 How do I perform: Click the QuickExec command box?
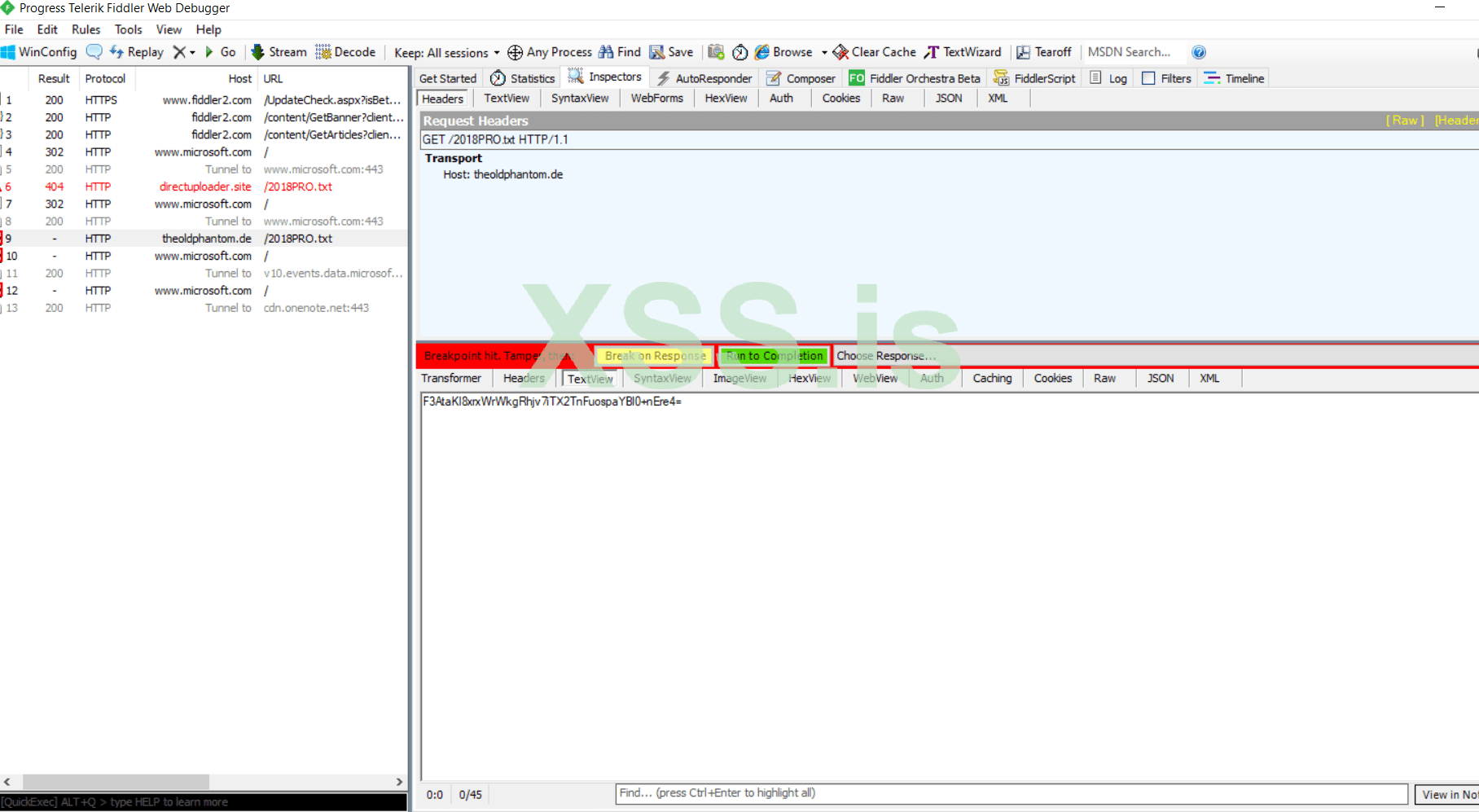204,802
